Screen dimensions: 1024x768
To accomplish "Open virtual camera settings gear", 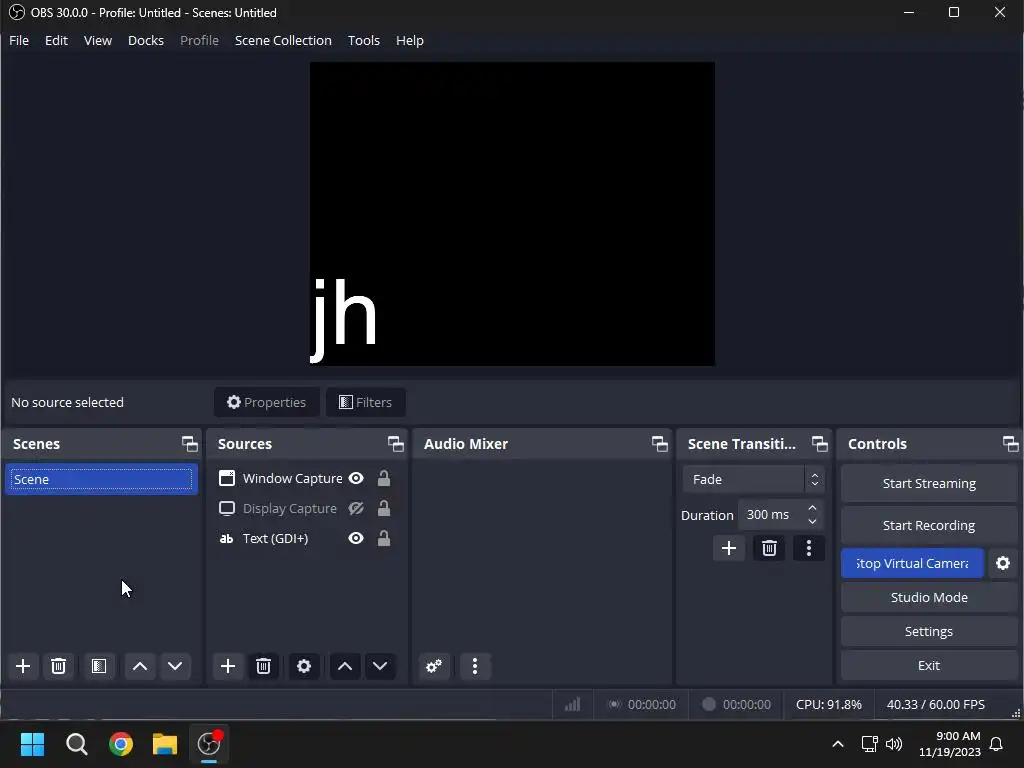I will coord(1003,563).
